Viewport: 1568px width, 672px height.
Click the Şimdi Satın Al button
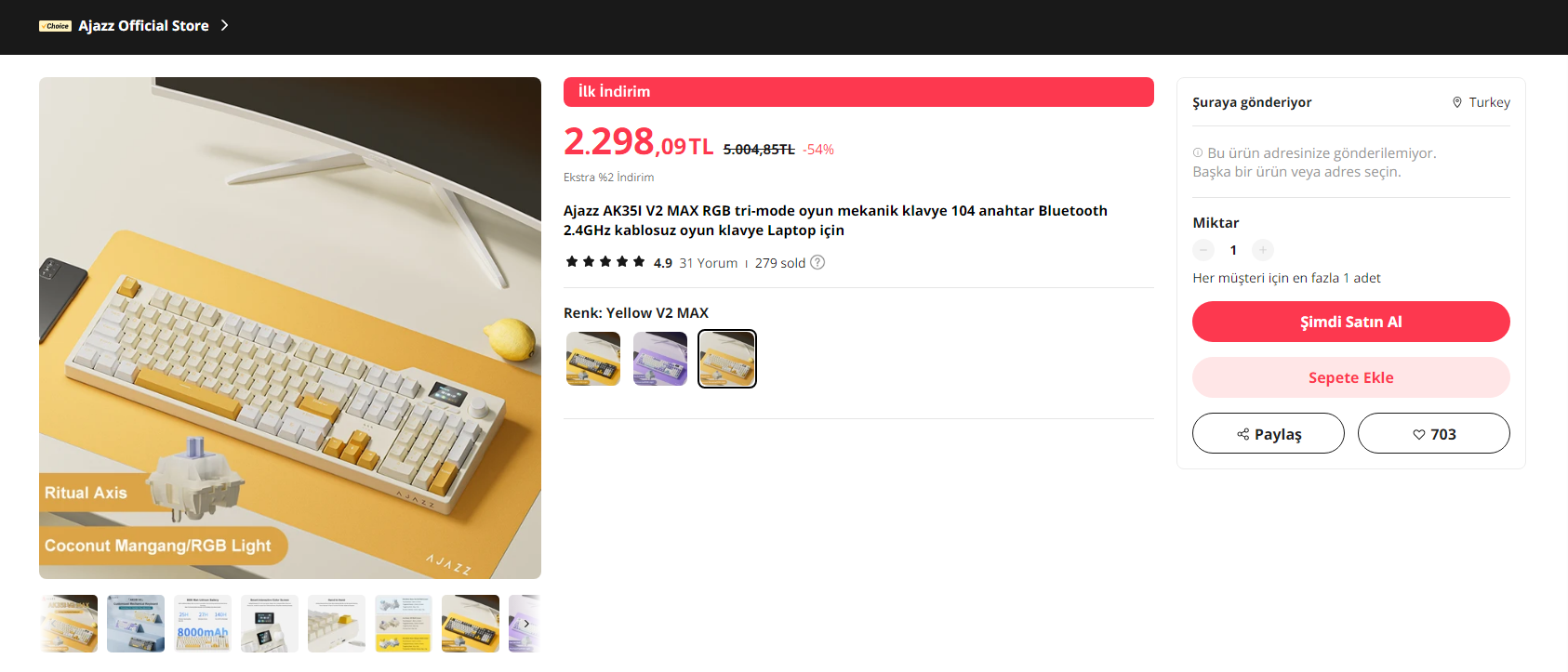coord(1350,322)
